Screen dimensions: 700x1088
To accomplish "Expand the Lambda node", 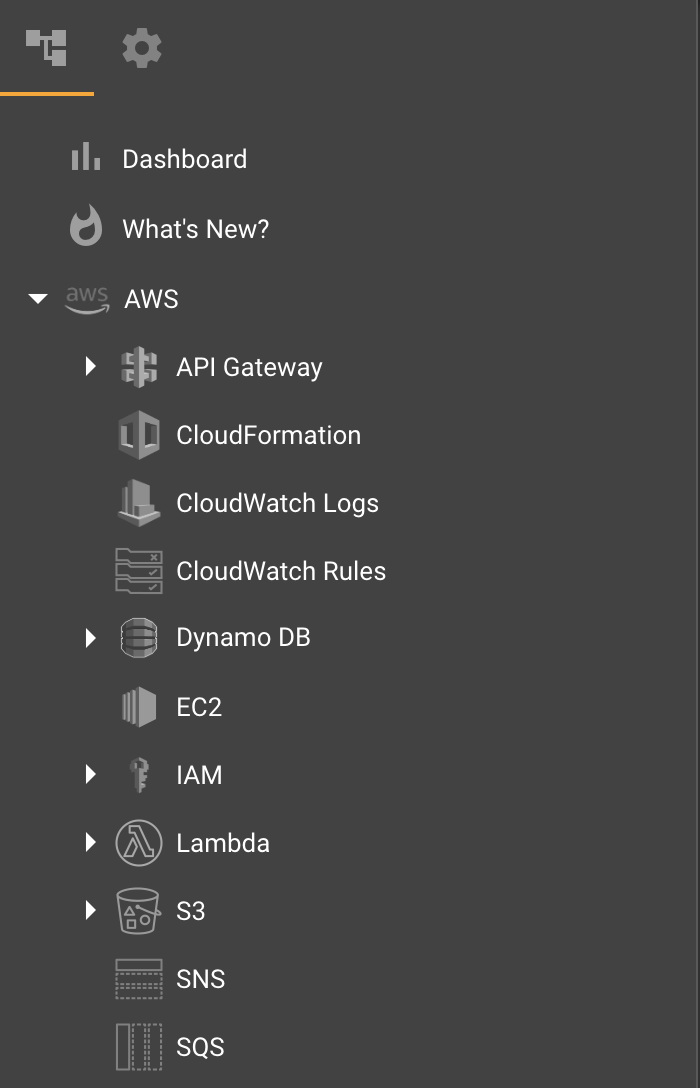I will click(91, 843).
